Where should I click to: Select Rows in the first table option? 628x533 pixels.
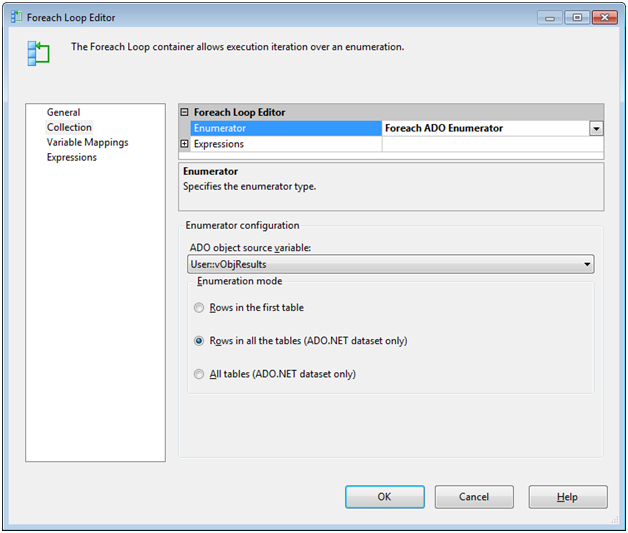tap(200, 308)
